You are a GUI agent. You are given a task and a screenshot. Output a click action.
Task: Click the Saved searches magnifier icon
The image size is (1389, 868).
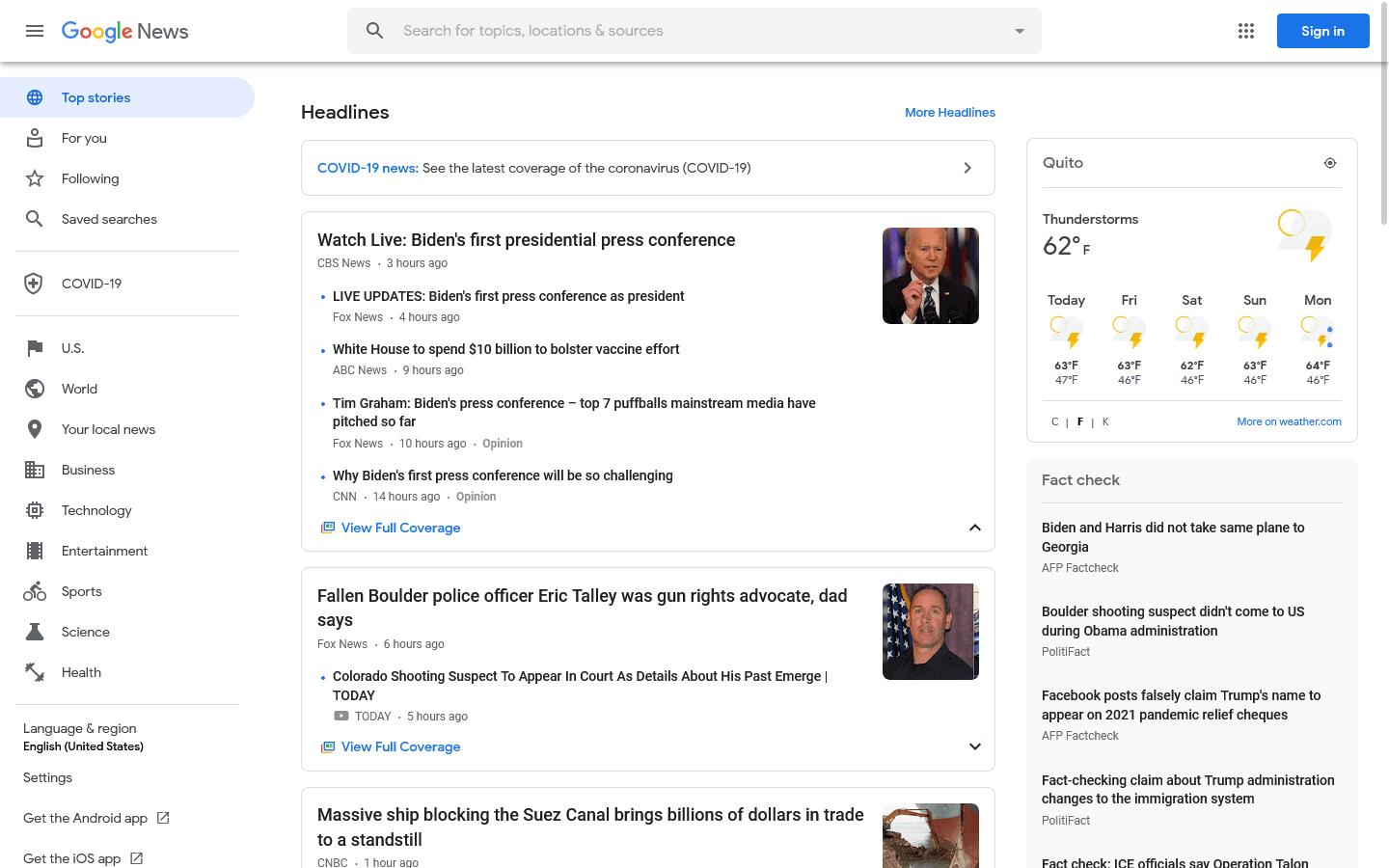(x=35, y=219)
